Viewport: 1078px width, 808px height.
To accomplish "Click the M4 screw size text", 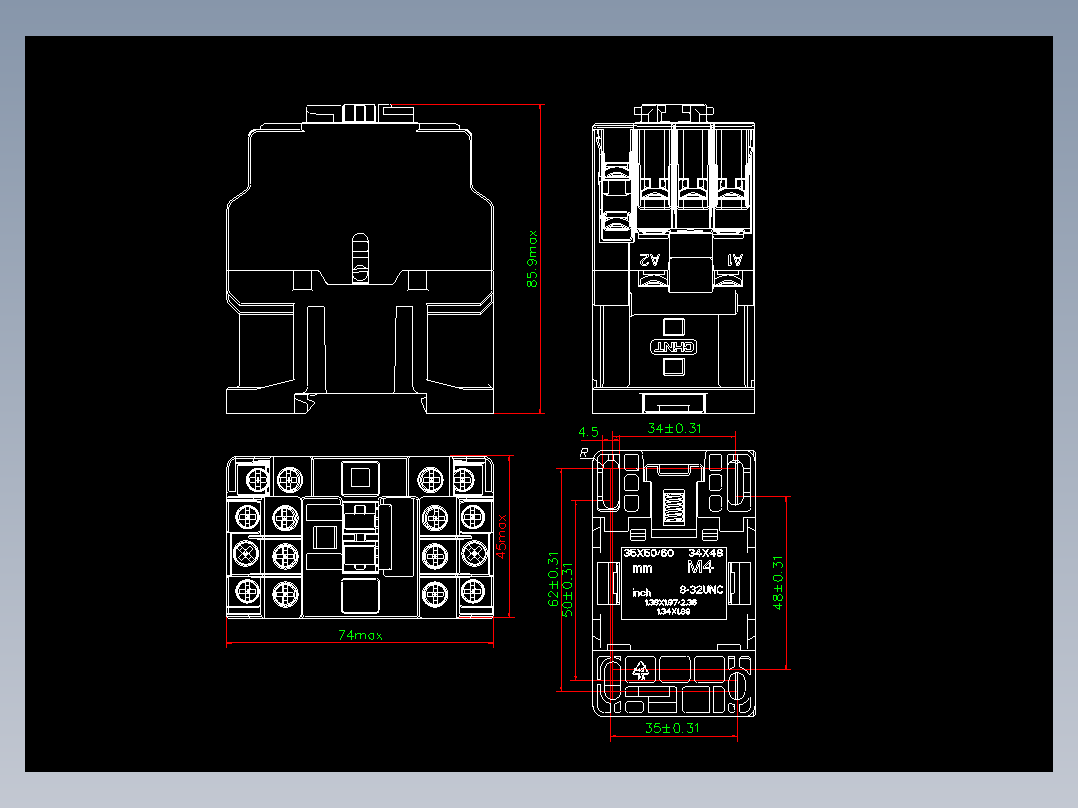I will pos(701,567).
